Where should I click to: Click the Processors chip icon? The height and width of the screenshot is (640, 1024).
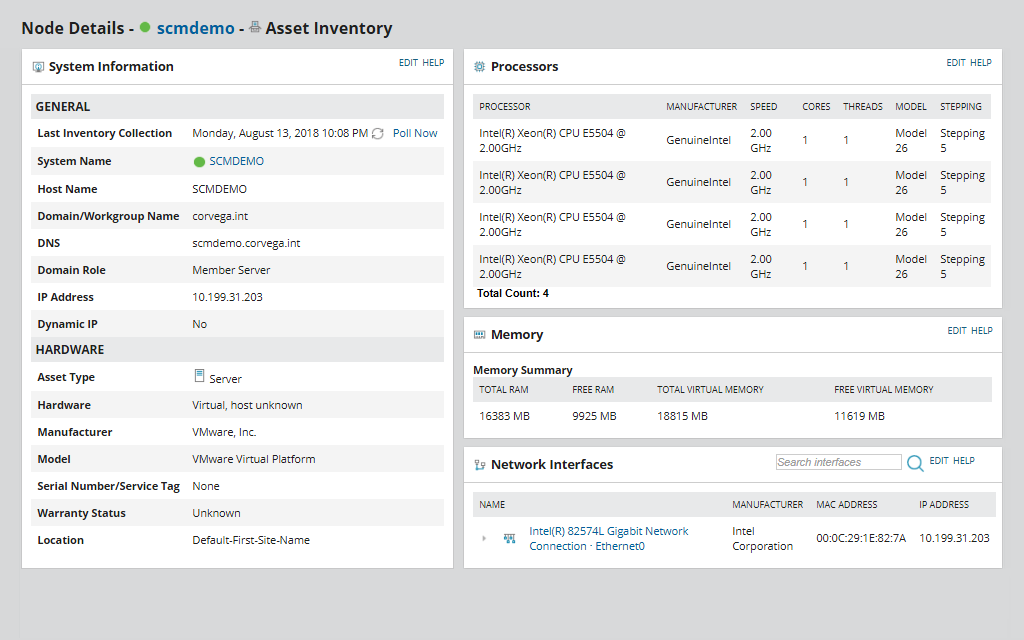coord(479,67)
